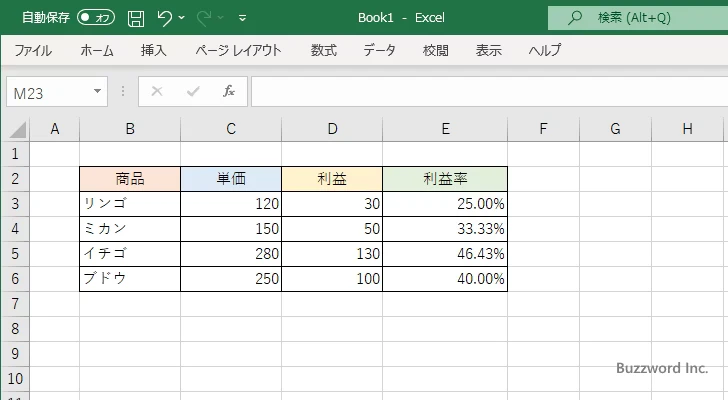Click the cell containing 250
Screen dimensions: 728x400
231,279
